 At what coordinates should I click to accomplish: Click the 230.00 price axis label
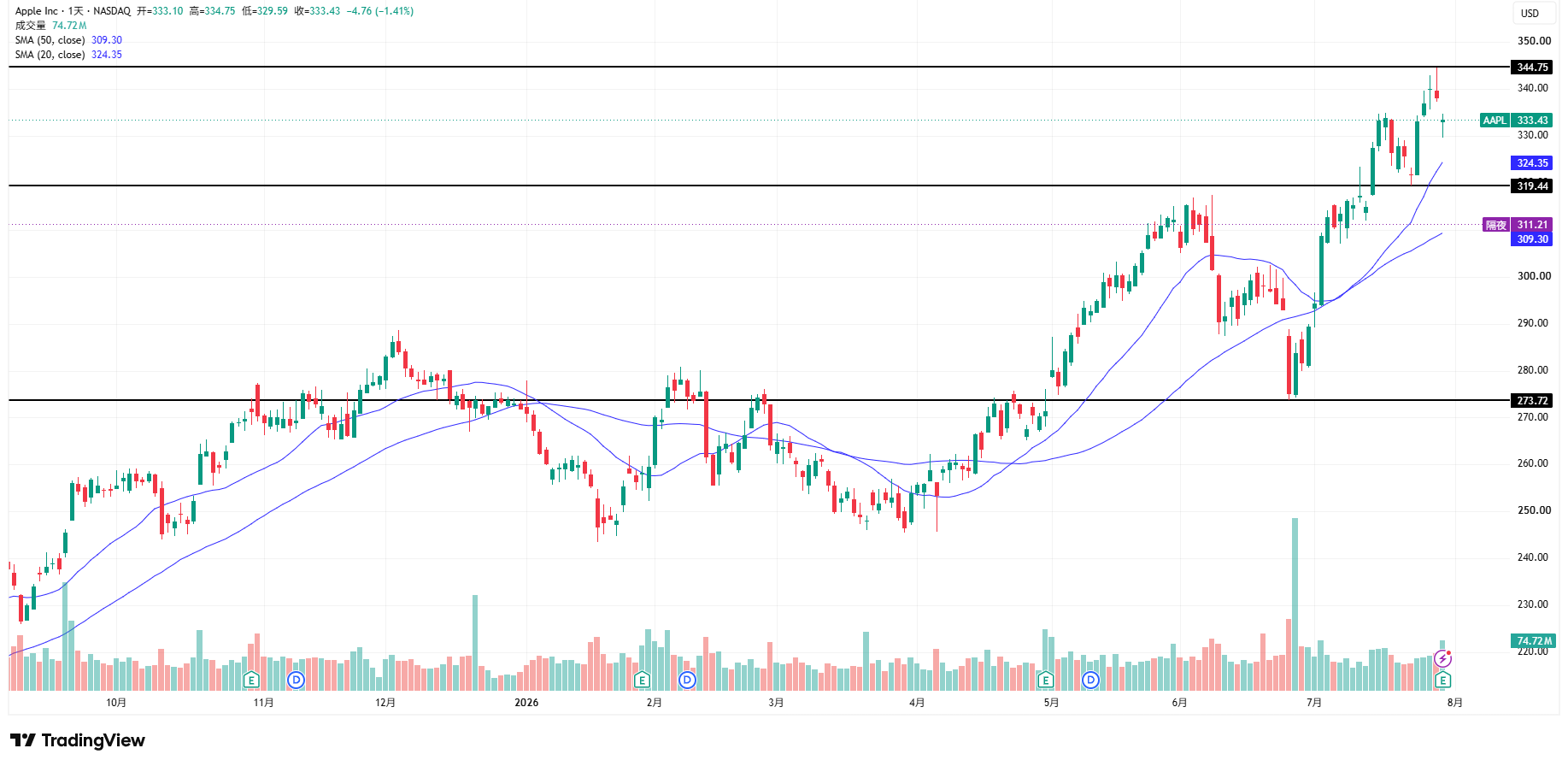pos(1534,604)
